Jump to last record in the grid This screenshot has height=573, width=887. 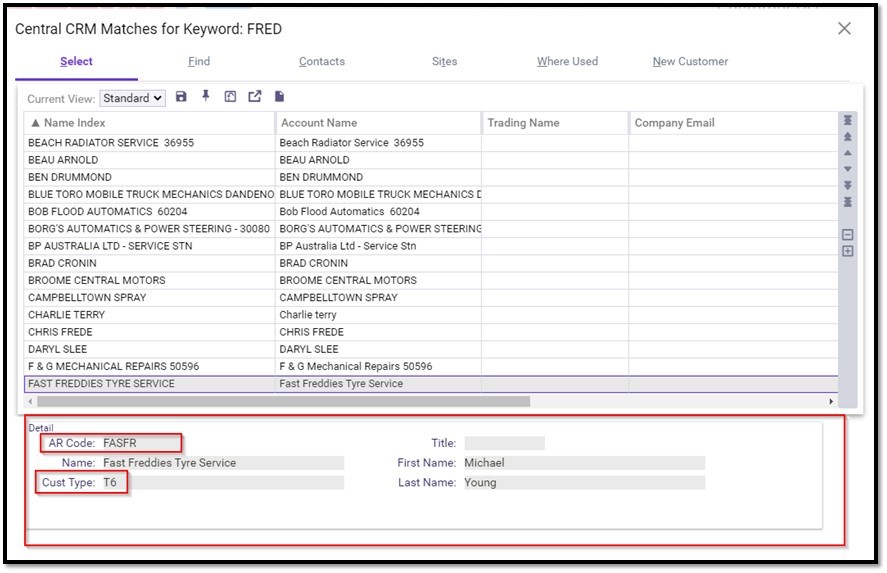[847, 202]
